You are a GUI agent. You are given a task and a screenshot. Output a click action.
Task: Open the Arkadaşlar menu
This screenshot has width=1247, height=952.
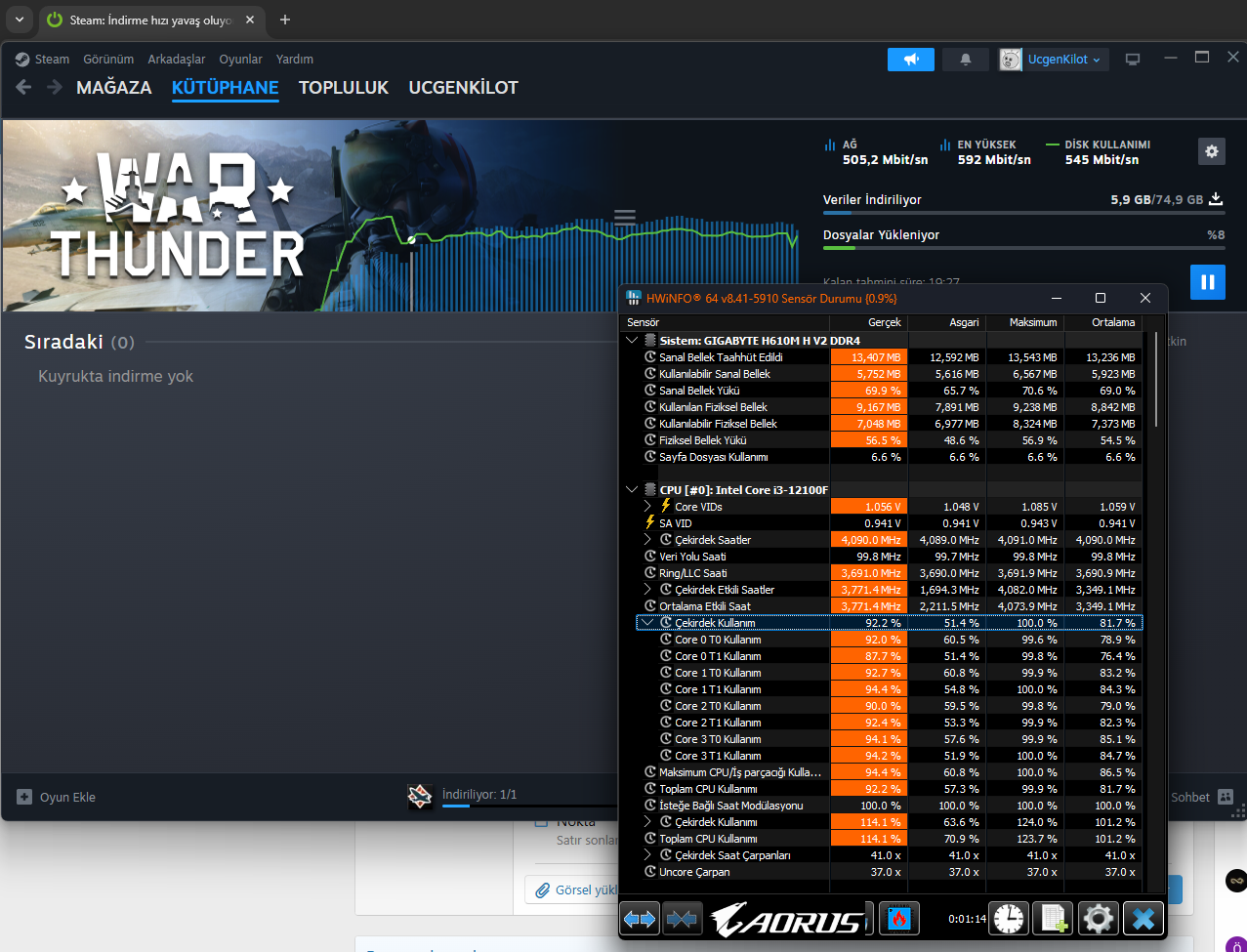click(177, 60)
